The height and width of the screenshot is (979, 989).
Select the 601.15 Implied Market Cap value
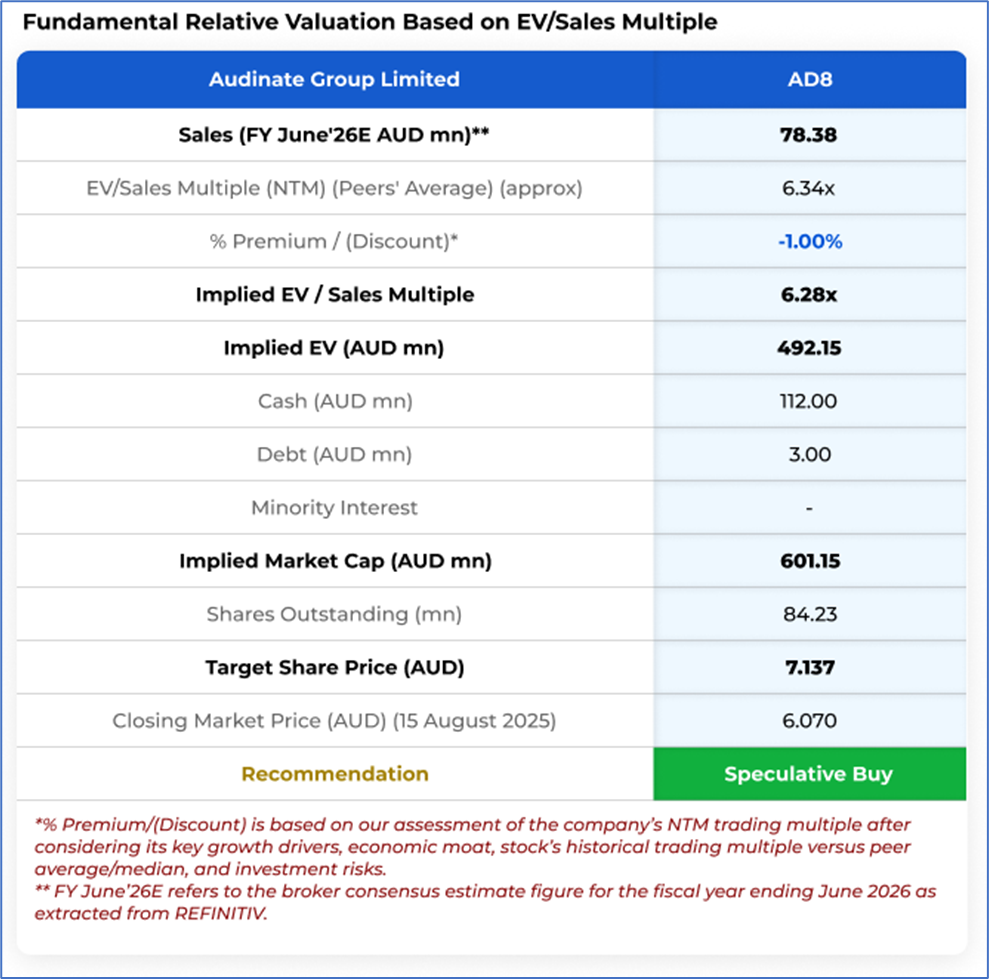tap(808, 561)
